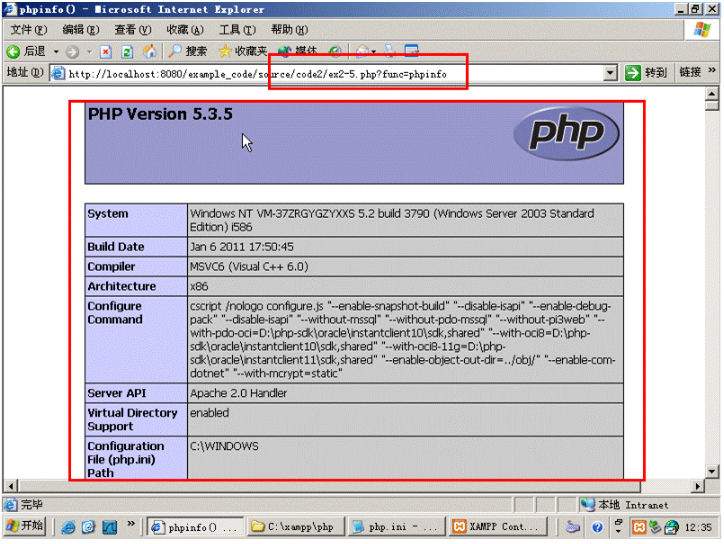This screenshot has width=724, height=544.
Task: Click the horizontal scrollbar right arrow
Action: (698, 486)
